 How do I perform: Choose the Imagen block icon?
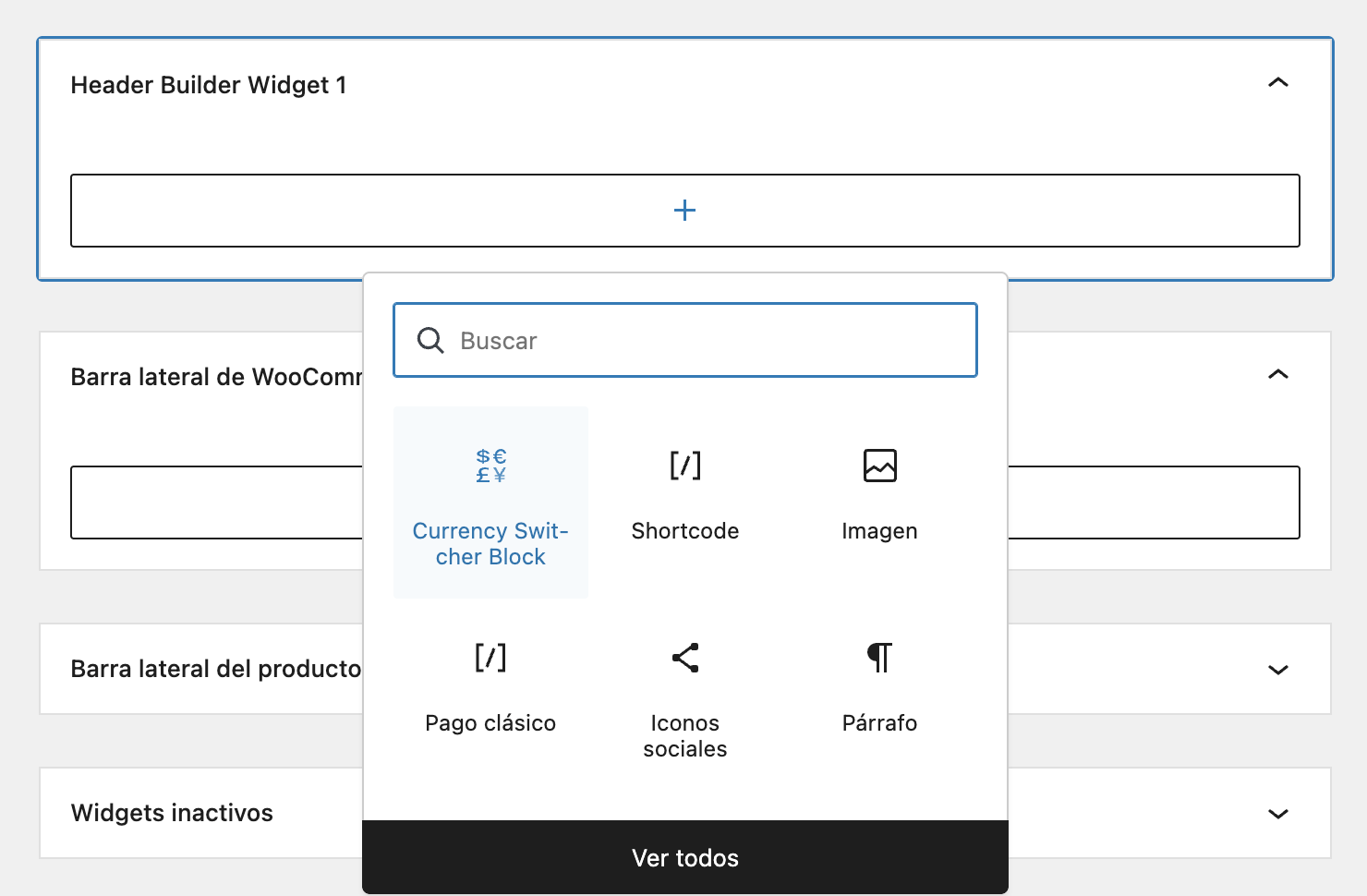pyautogui.click(x=879, y=466)
